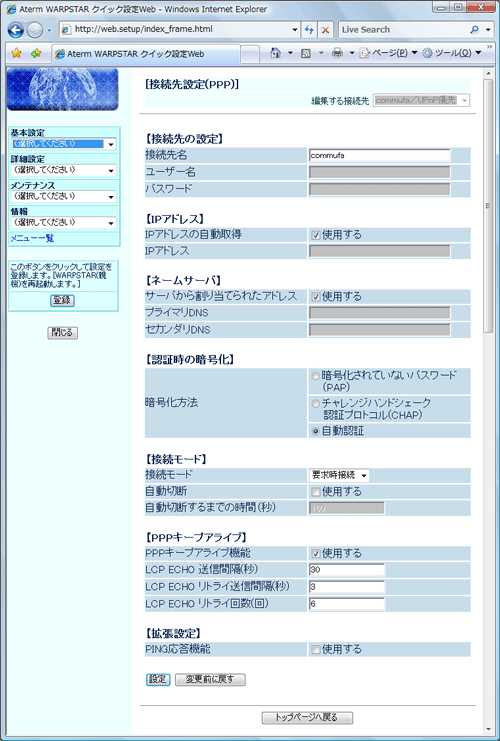Click the browser Back arrow button
The height and width of the screenshot is (741, 500).
pos(16,30)
